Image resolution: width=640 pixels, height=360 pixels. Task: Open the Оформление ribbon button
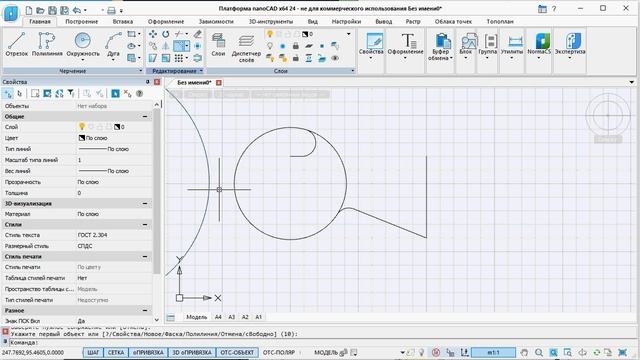pyautogui.click(x=405, y=46)
